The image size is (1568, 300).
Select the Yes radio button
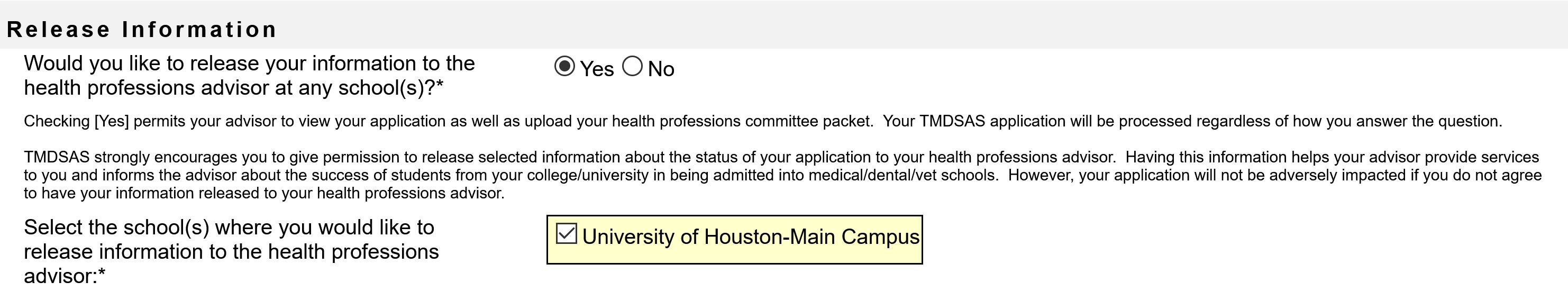pos(564,66)
